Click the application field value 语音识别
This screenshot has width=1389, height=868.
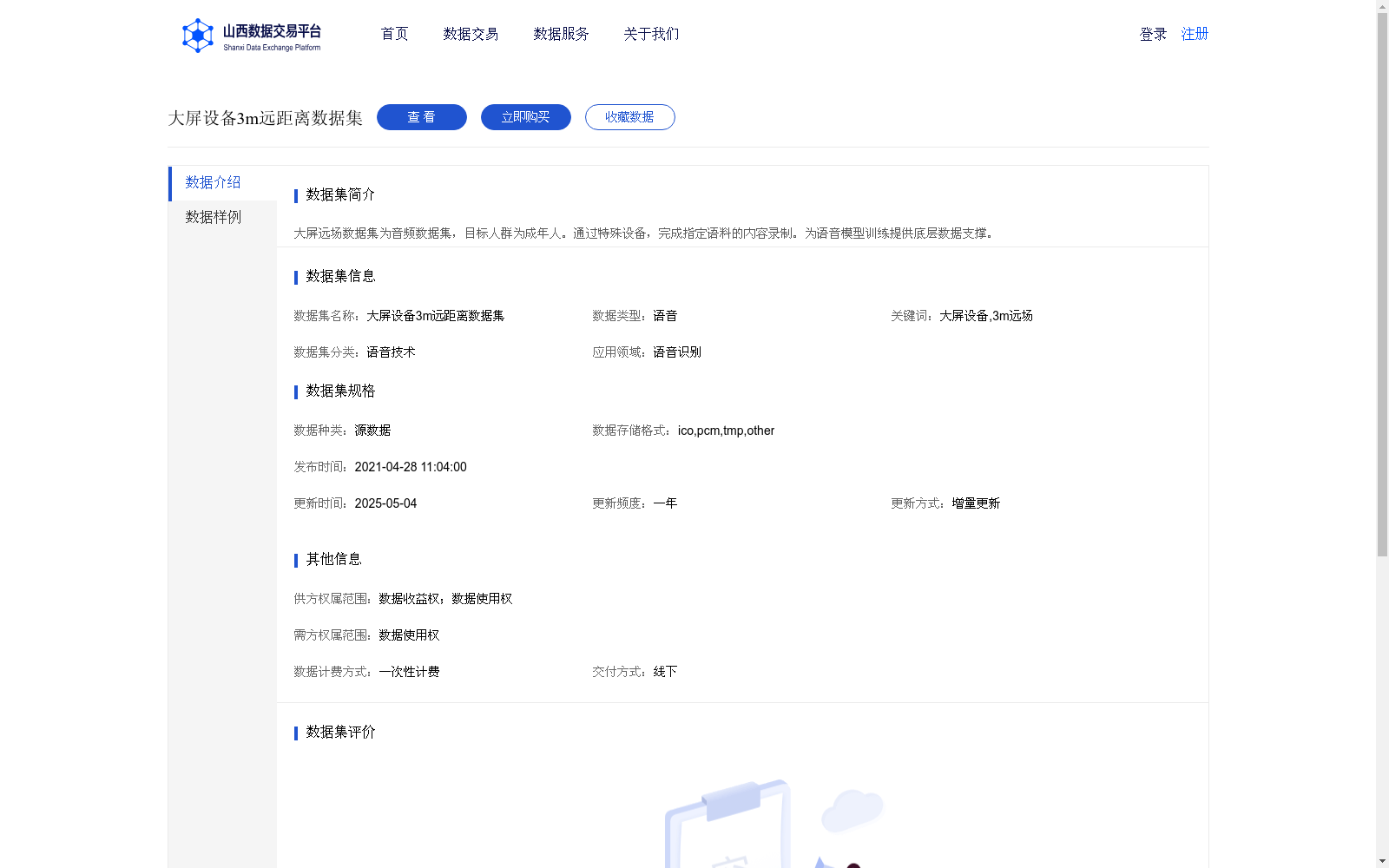pyautogui.click(x=677, y=352)
